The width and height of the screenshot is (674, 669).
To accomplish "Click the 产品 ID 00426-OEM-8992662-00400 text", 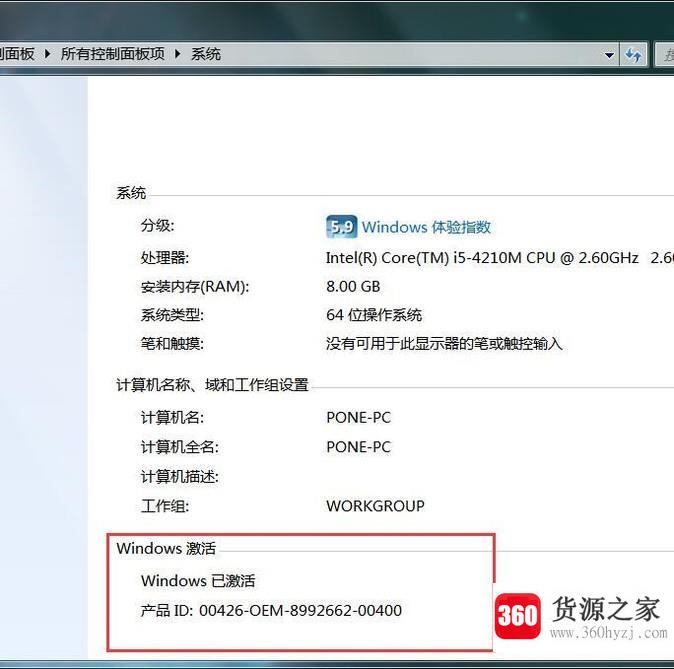I will coord(271,611).
